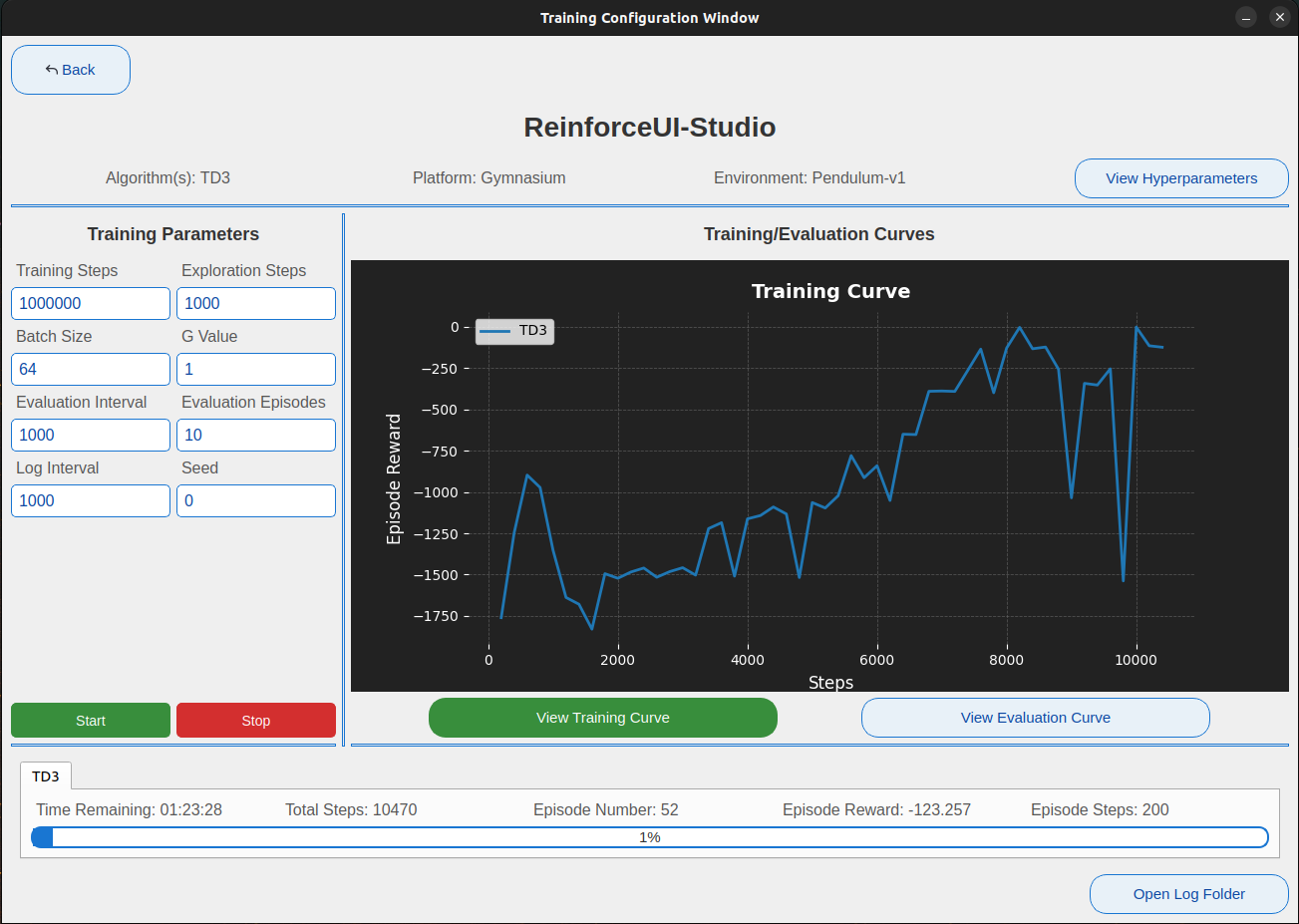The height and width of the screenshot is (924, 1299).
Task: Click the Training Configuration Window title bar
Action: pyautogui.click(x=649, y=17)
